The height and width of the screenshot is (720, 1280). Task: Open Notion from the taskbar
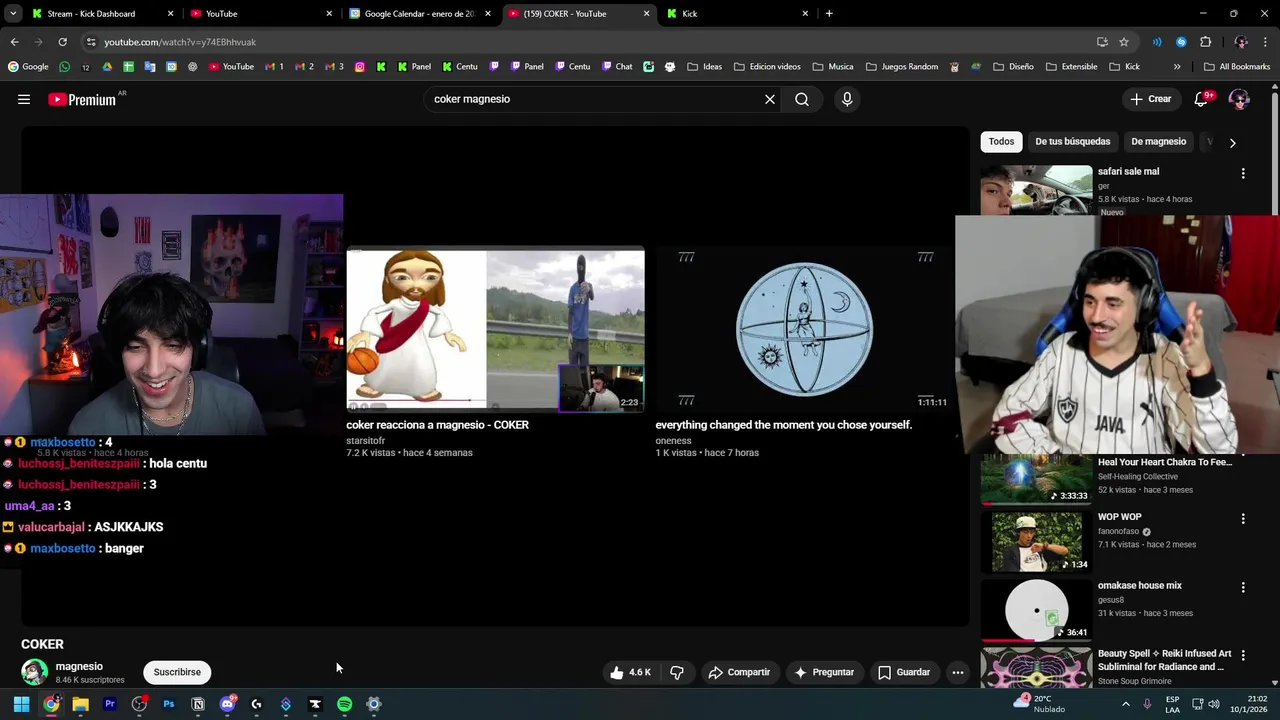click(198, 704)
